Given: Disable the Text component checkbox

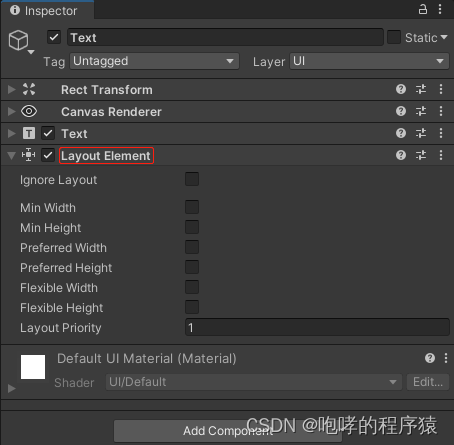Looking at the screenshot, I should 48,133.
